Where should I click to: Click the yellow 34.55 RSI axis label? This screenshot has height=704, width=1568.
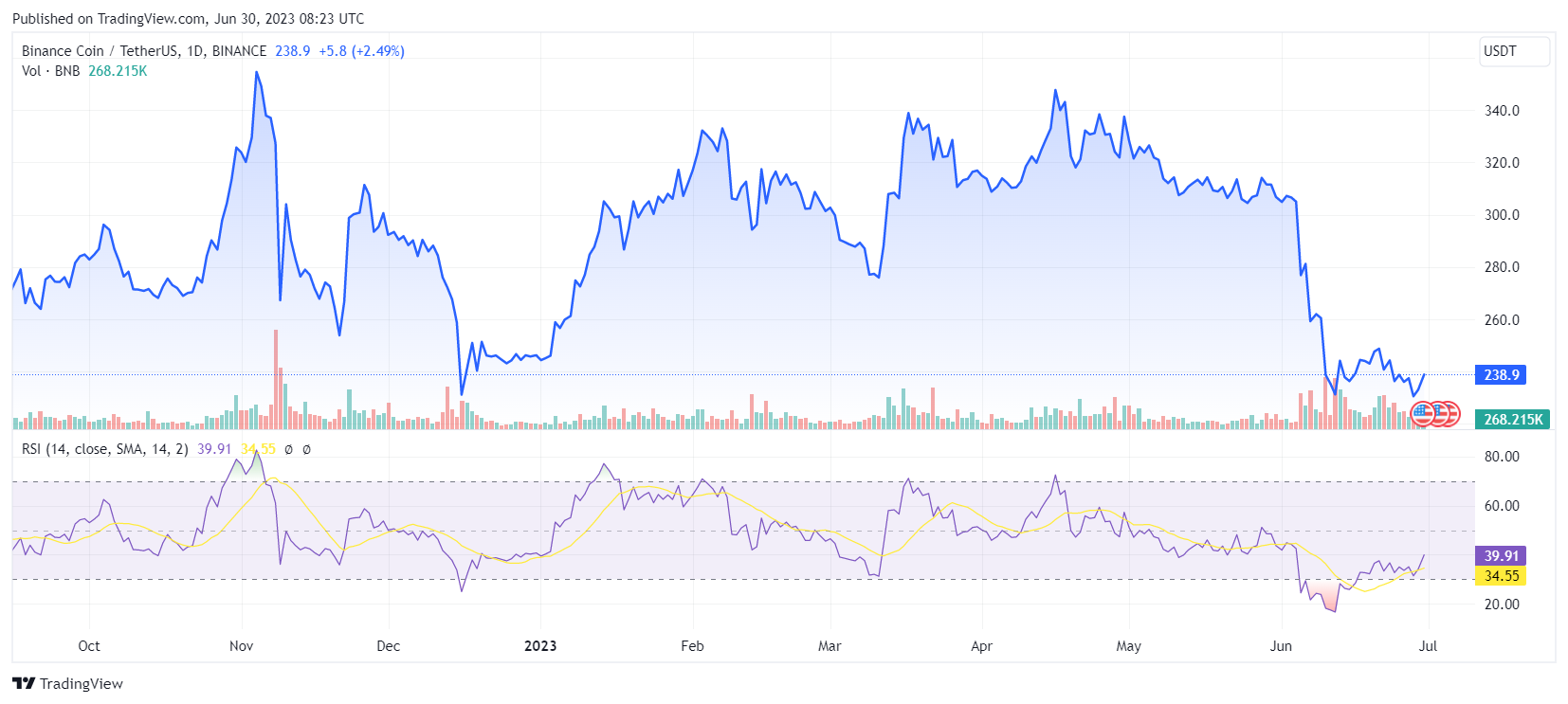tap(1501, 576)
